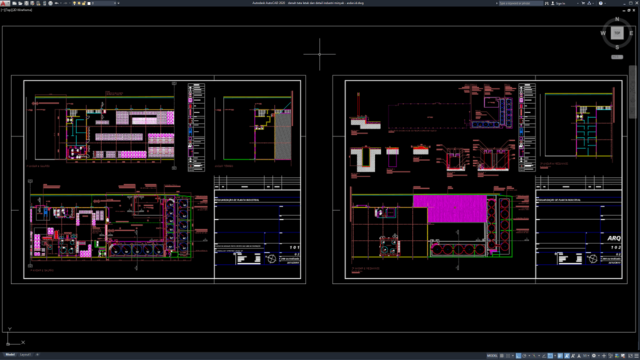Click W on the ViewCube compass
This screenshot has height=360, width=640.
point(603,33)
